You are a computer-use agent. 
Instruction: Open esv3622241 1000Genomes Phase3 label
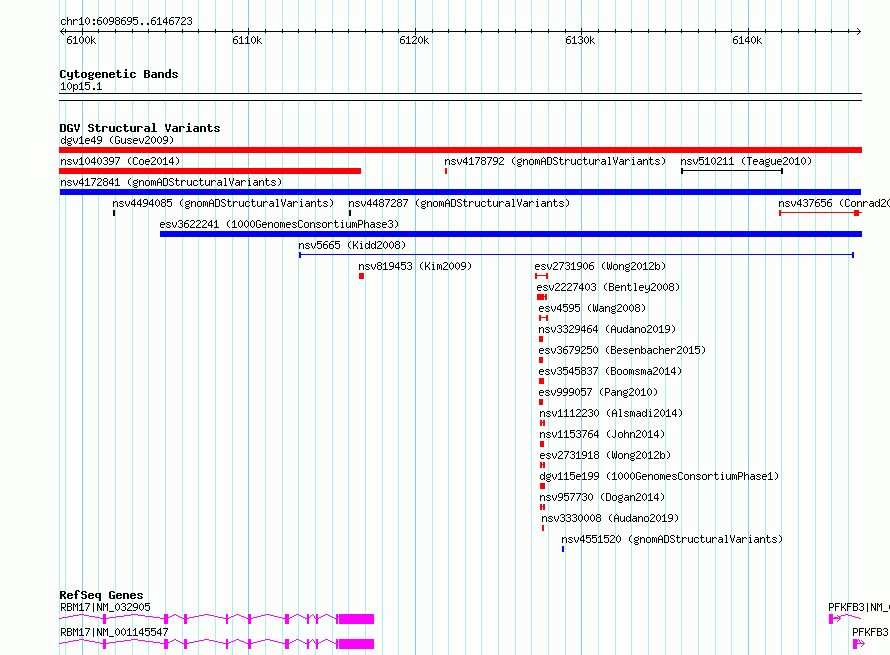tap(279, 224)
